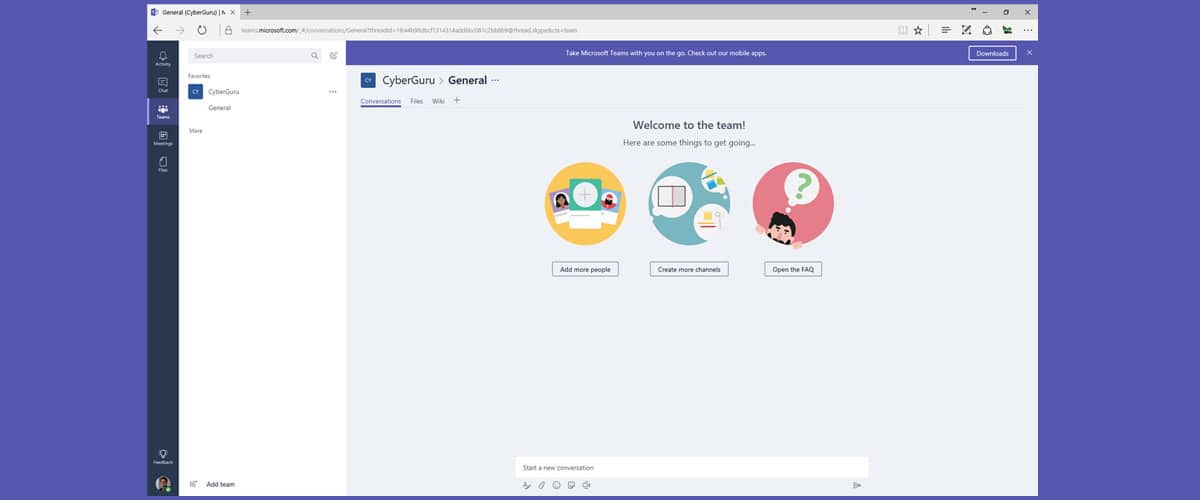Open the format text option
This screenshot has height=500, width=1200.
(x=527, y=485)
